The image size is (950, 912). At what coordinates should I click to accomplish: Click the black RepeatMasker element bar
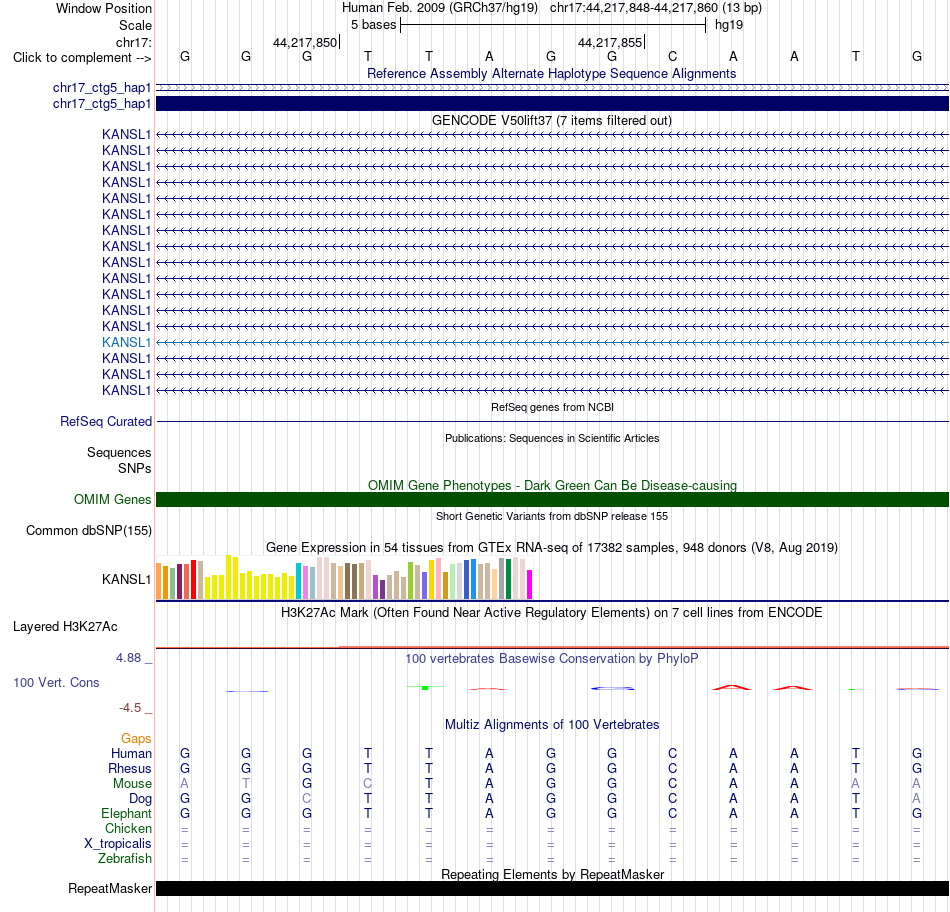552,888
